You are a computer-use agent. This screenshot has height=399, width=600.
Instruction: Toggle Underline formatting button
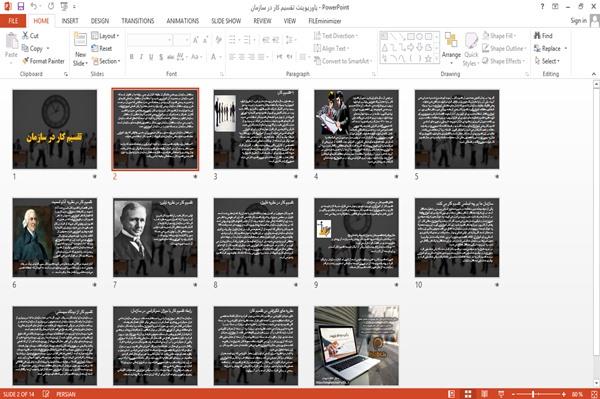pos(151,57)
